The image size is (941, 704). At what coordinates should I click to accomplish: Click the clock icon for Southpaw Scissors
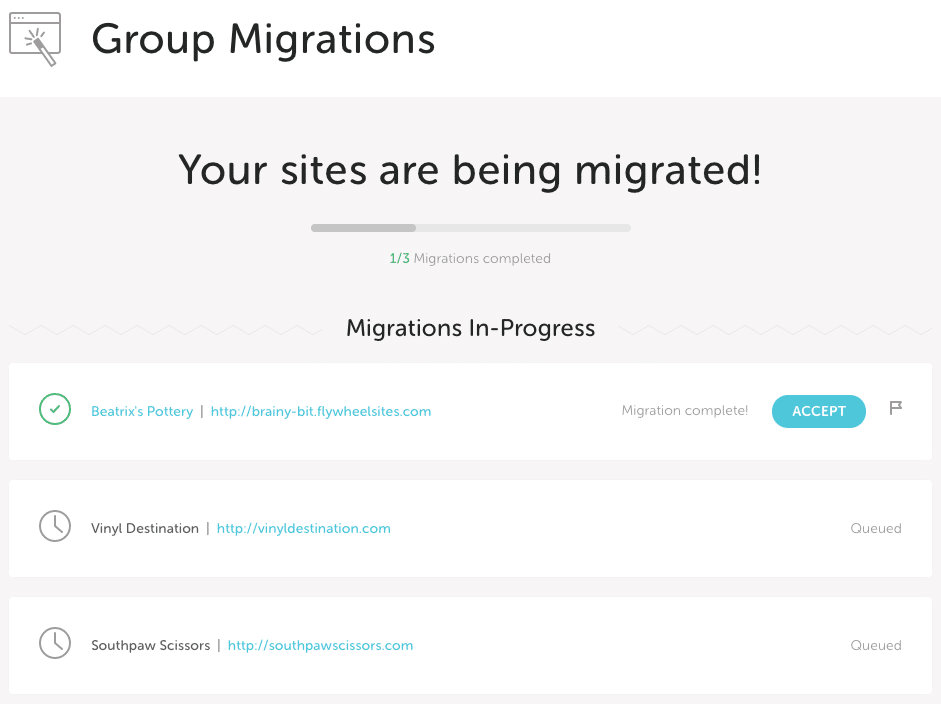point(55,644)
